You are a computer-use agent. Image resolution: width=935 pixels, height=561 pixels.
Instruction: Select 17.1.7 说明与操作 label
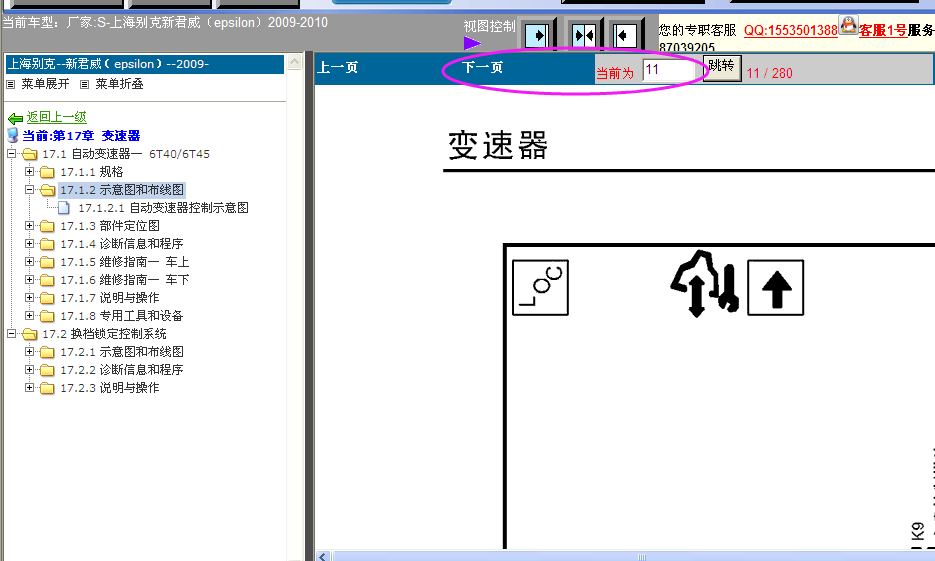(x=110, y=297)
